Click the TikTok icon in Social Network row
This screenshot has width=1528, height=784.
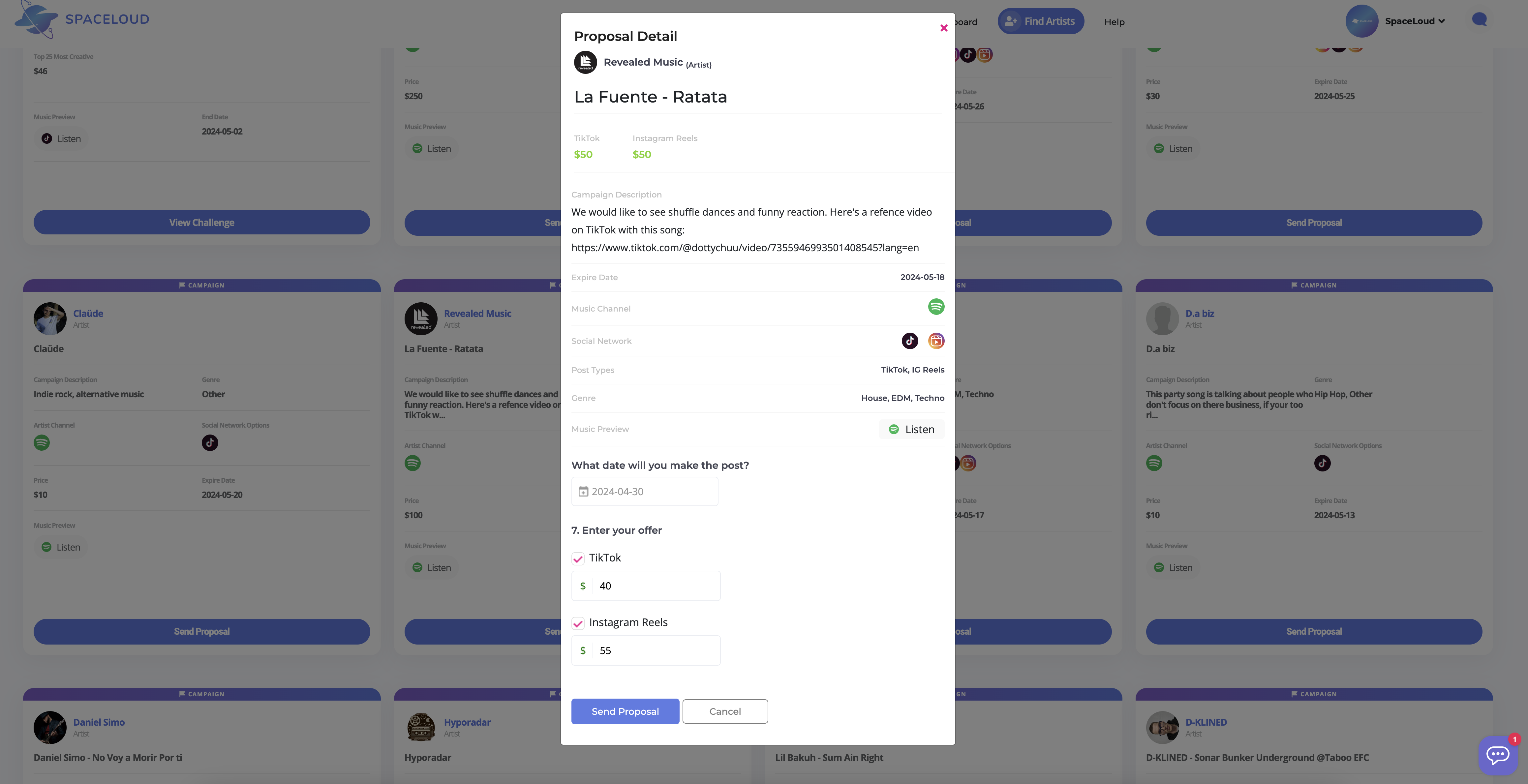909,341
